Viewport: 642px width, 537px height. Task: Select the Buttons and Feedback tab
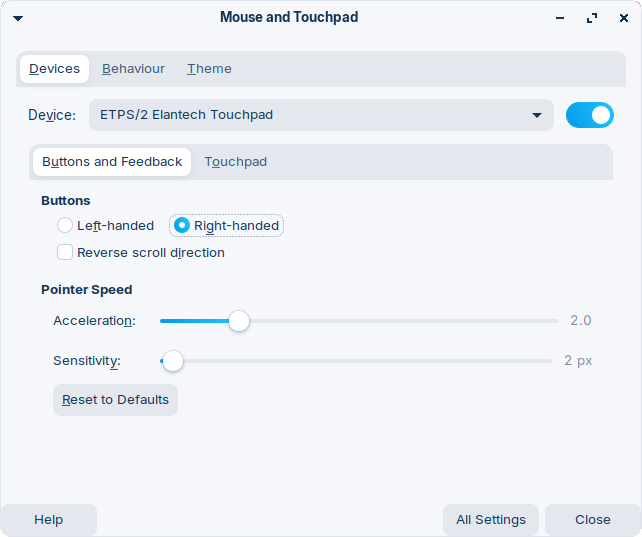click(112, 162)
